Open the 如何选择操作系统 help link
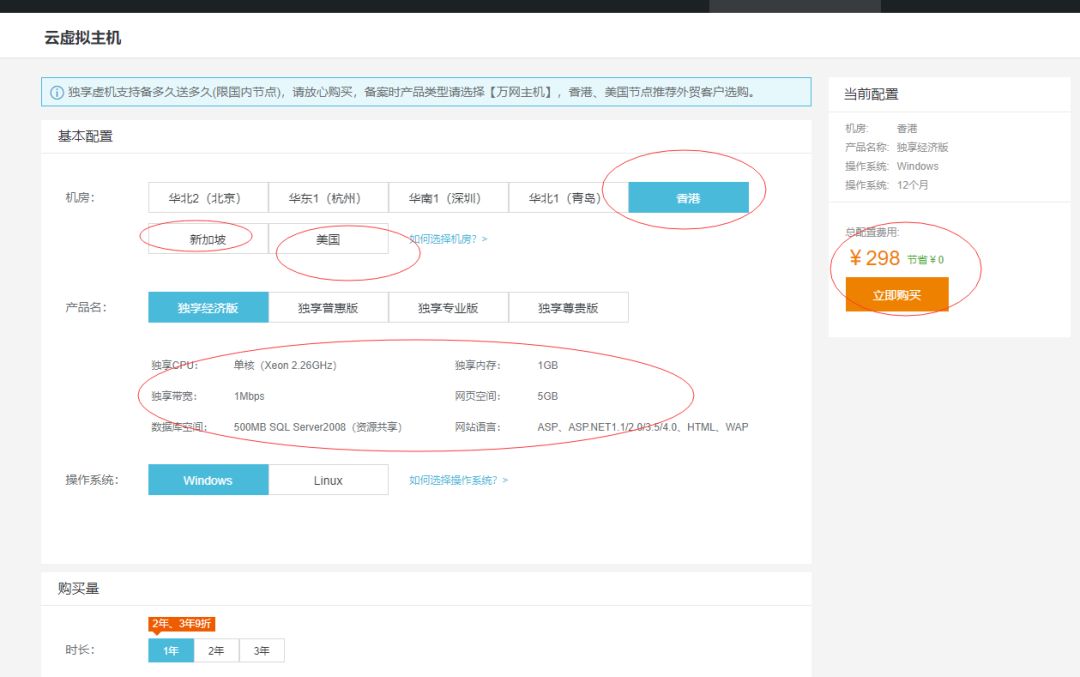The width and height of the screenshot is (1080, 677). pos(458,480)
